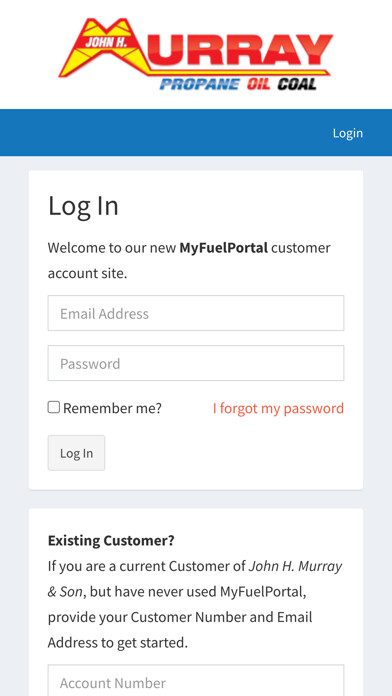
Task: Open the Login link in blue bar
Action: (348, 133)
